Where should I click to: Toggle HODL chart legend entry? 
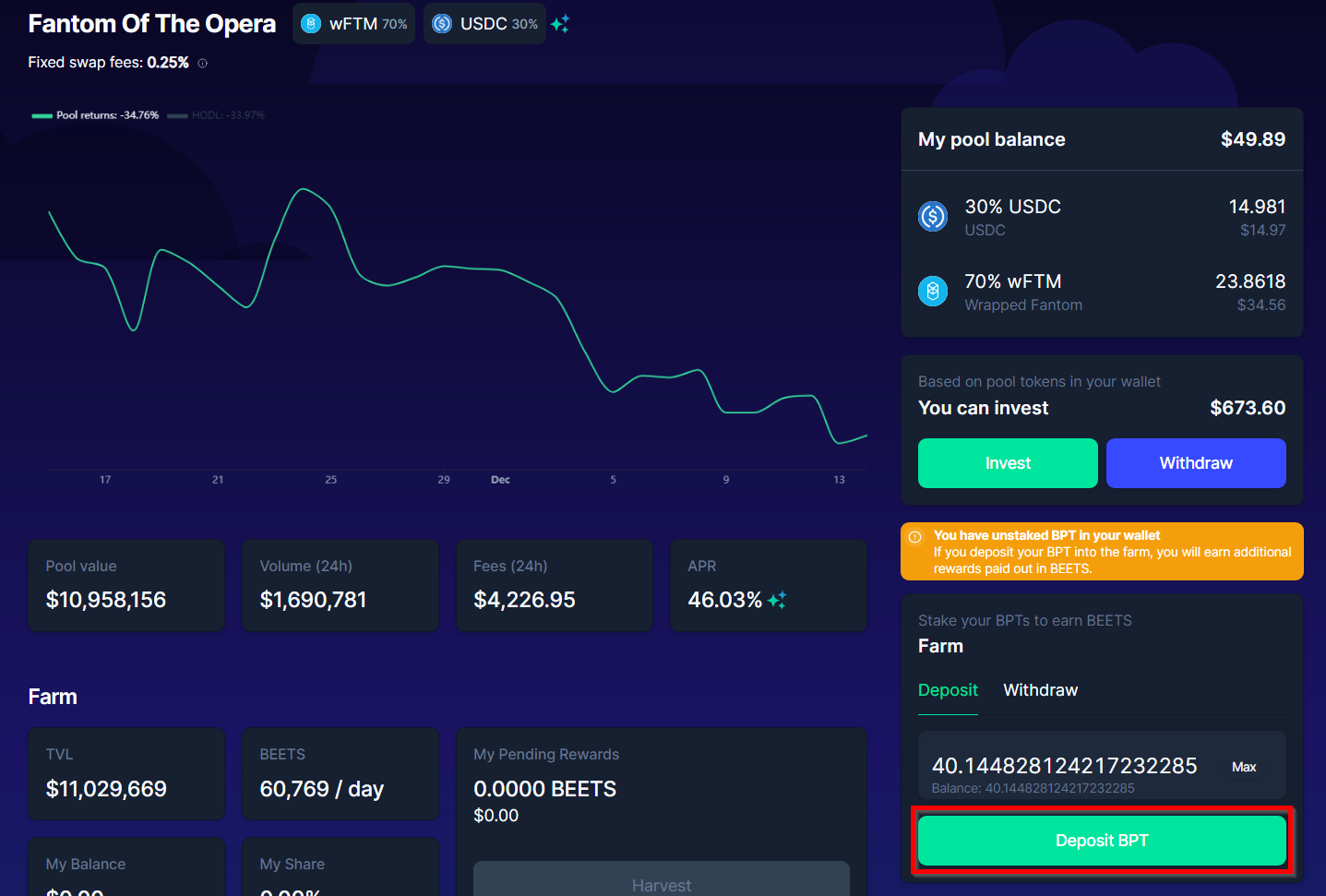point(216,115)
